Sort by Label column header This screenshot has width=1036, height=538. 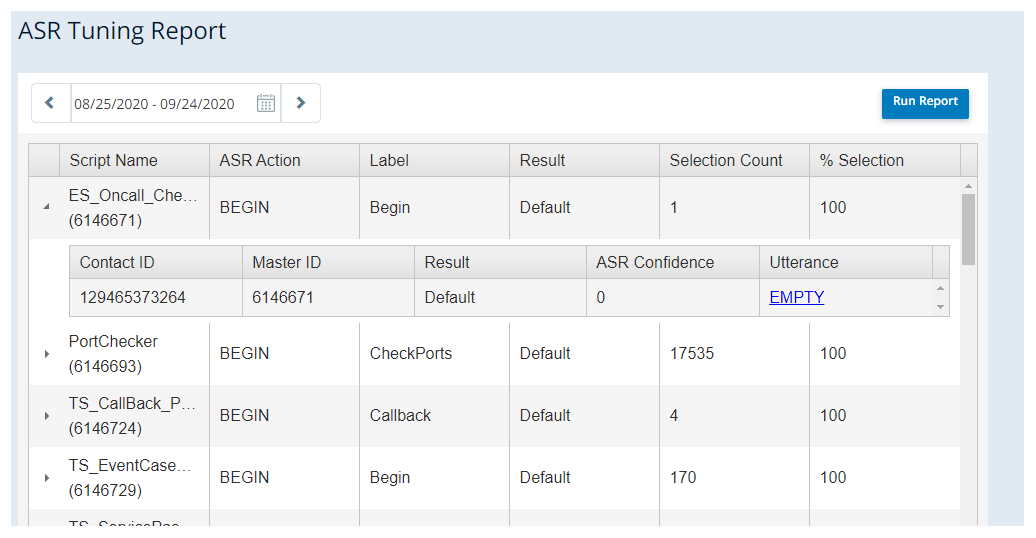434,161
